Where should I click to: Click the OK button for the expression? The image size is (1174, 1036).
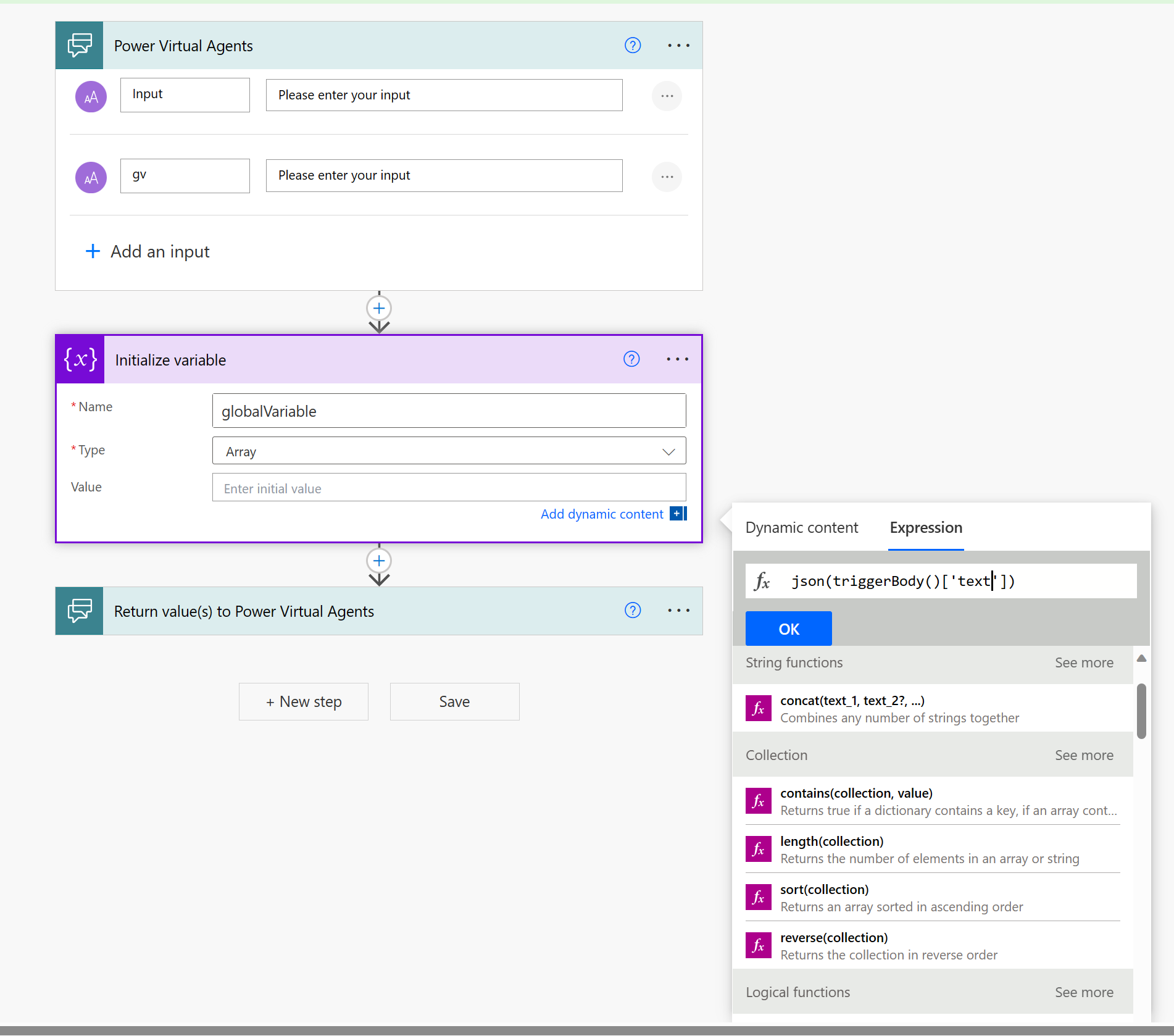pyautogui.click(x=788, y=629)
